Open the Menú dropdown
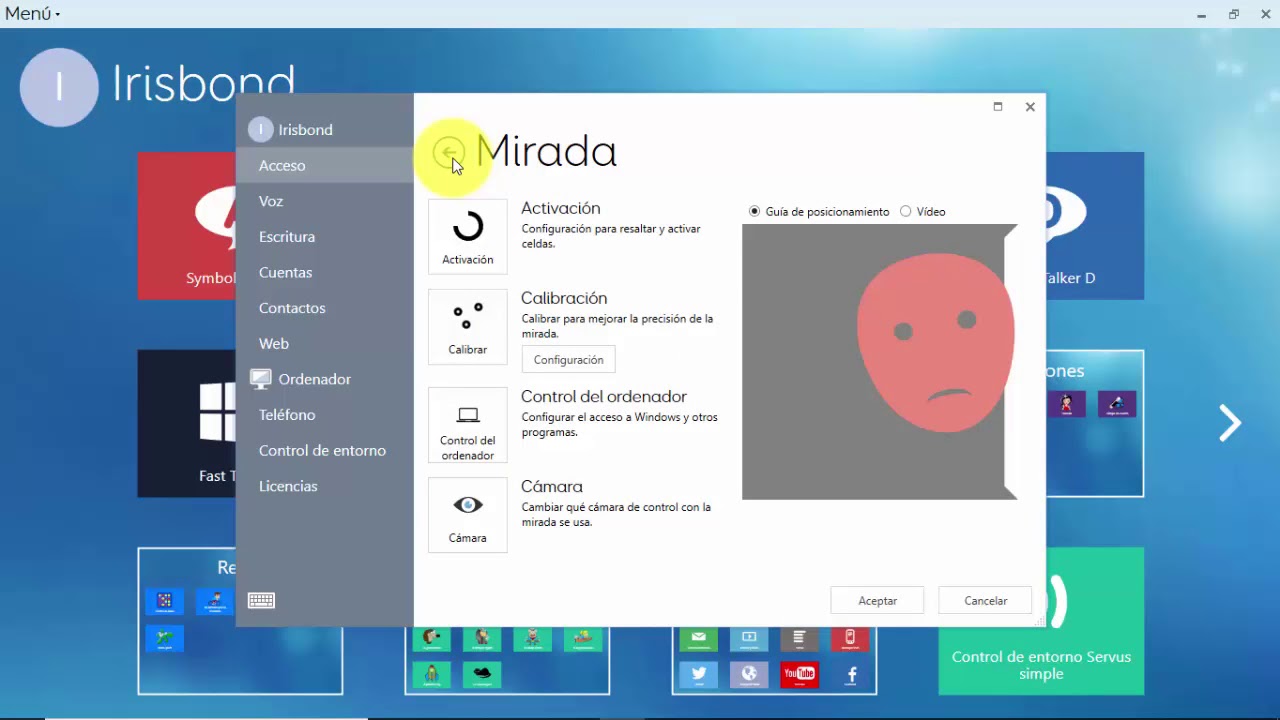Screen dimensions: 1280x720 32,13
